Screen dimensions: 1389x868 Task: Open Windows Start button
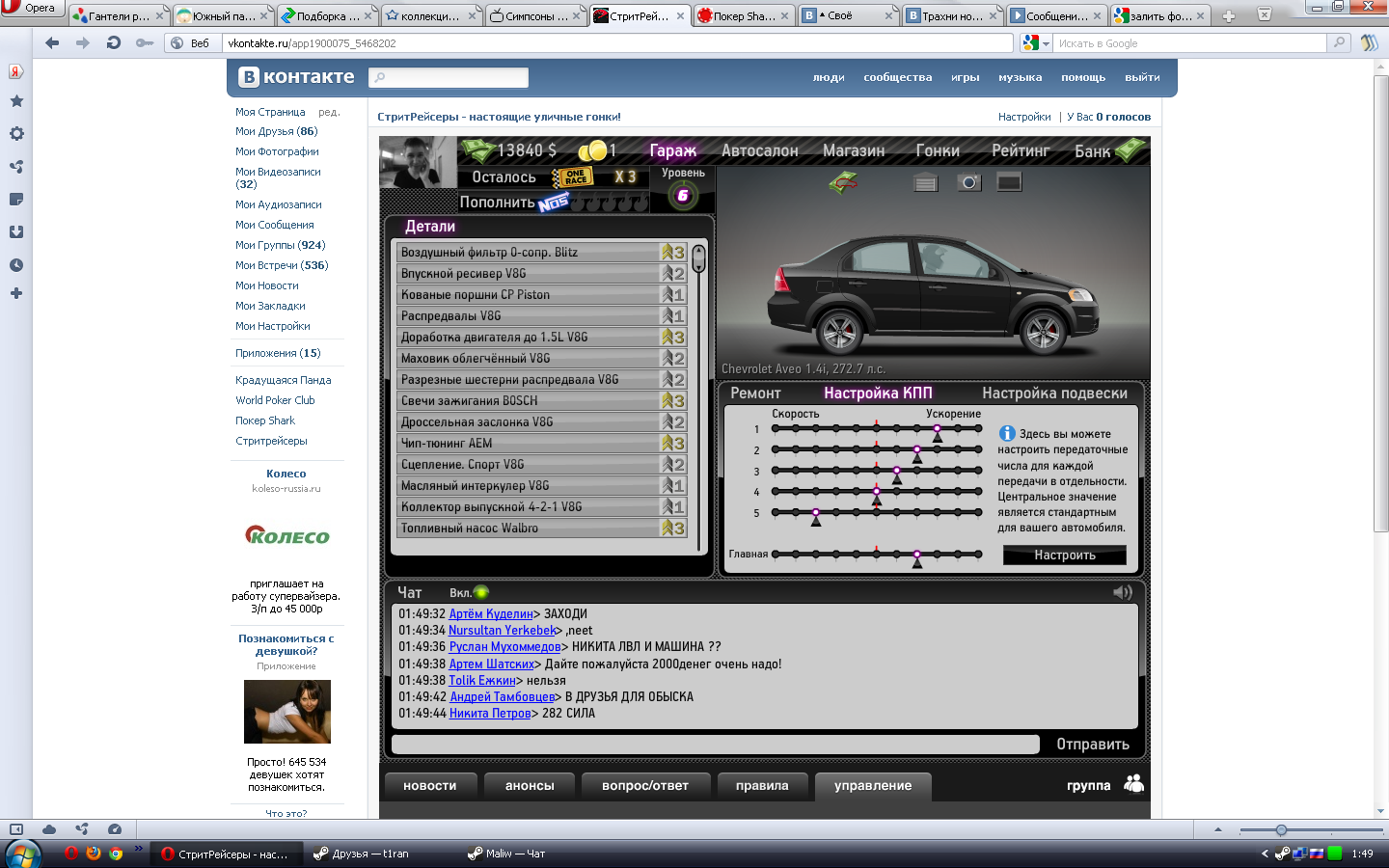click(x=23, y=854)
